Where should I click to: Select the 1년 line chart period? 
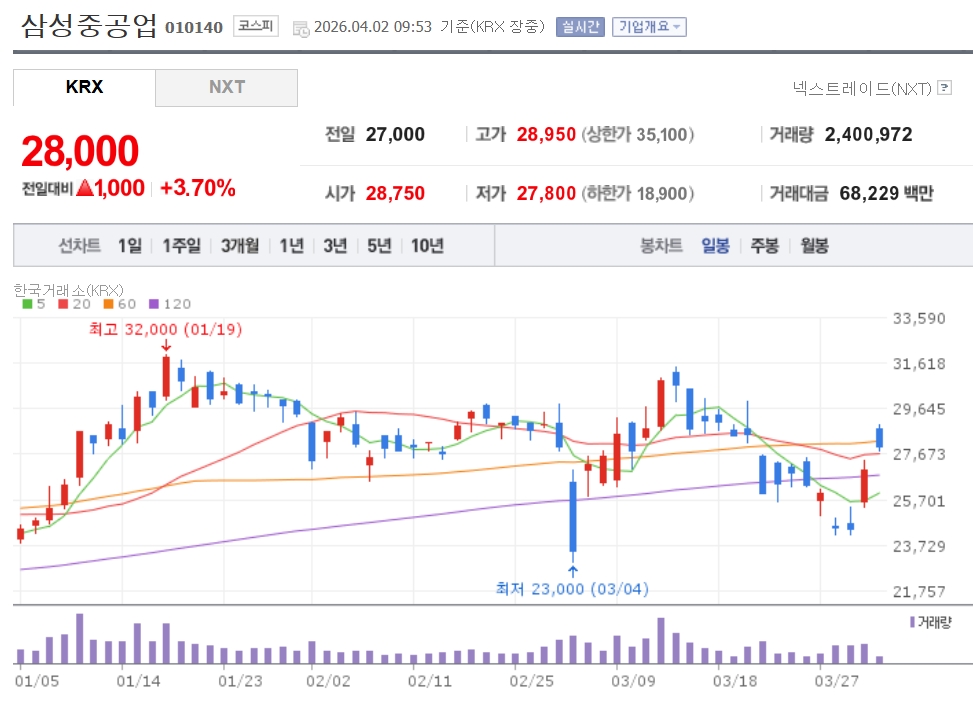[291, 245]
